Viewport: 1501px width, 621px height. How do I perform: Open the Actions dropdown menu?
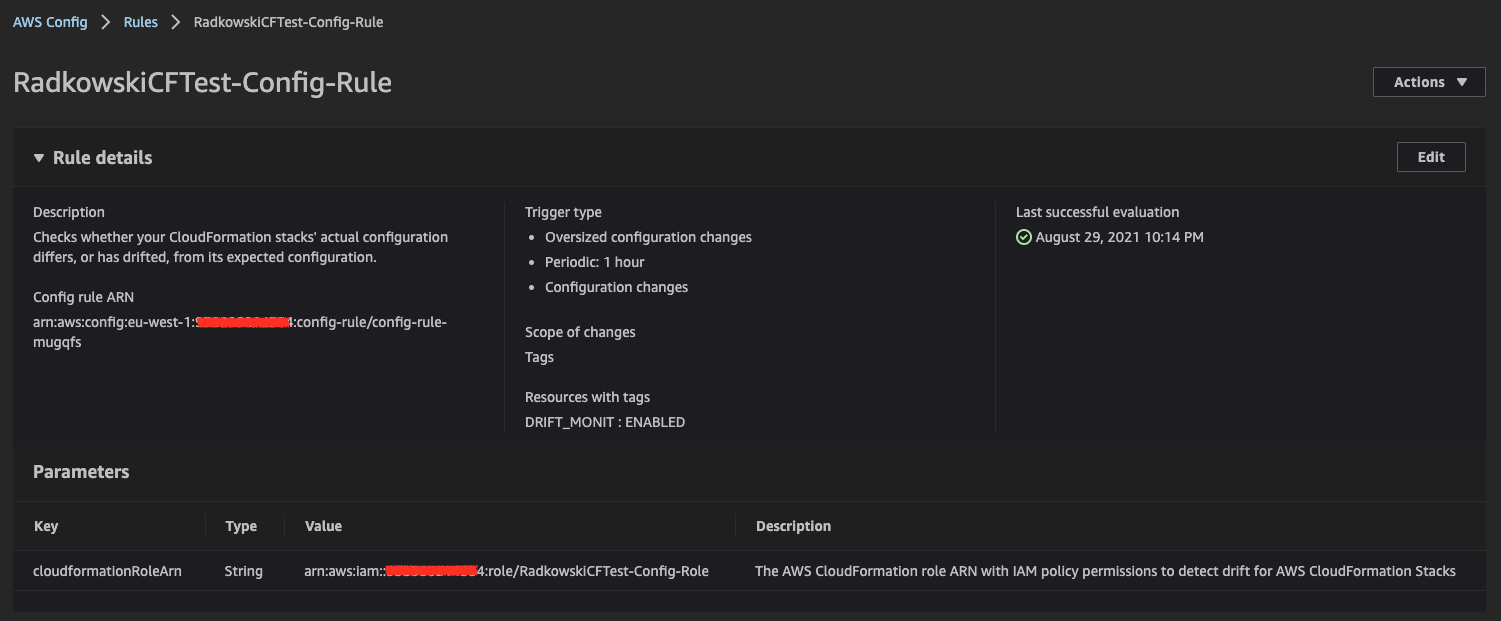click(x=1429, y=82)
